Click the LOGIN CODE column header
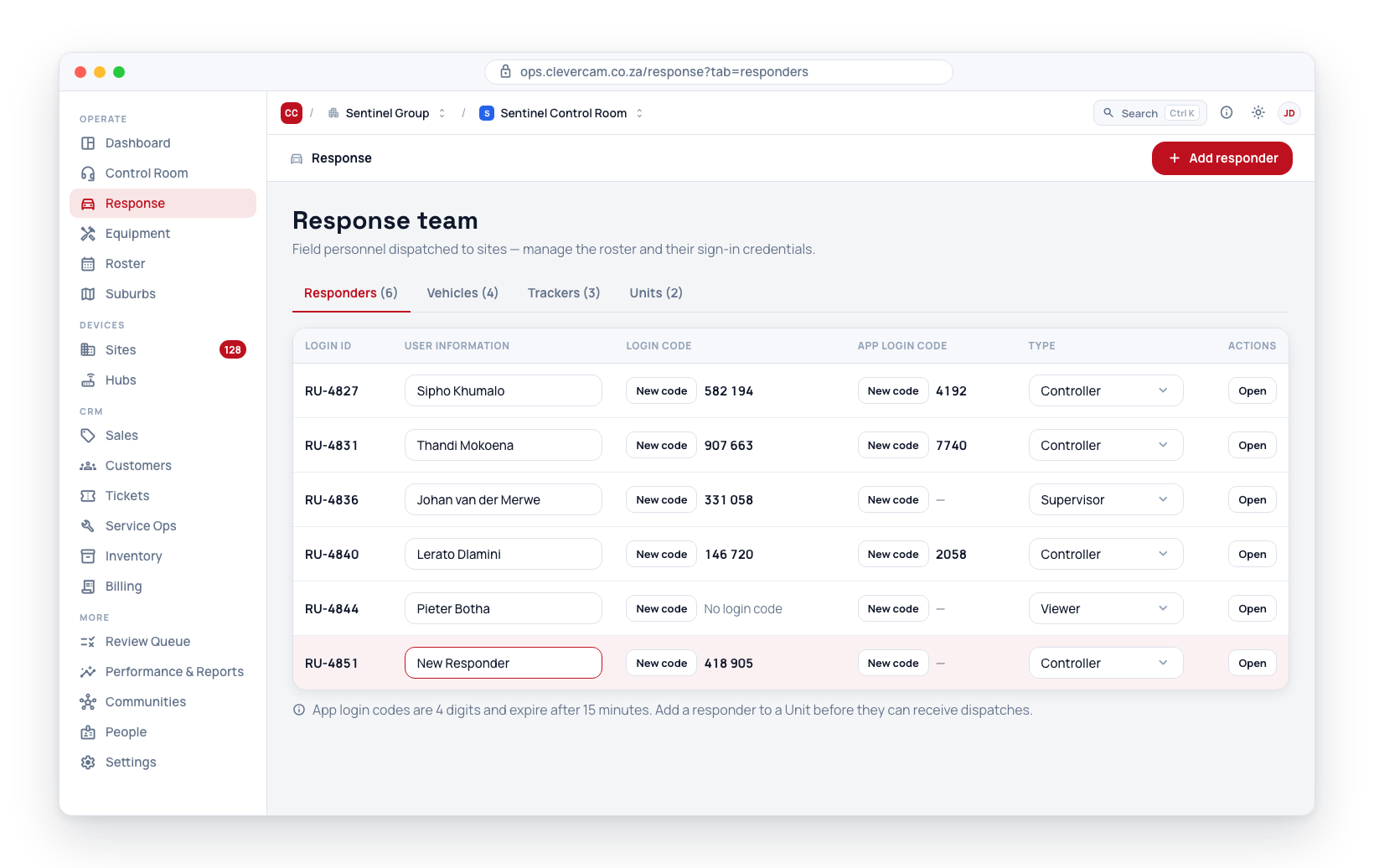The height and width of the screenshot is (868, 1374). tap(659, 346)
